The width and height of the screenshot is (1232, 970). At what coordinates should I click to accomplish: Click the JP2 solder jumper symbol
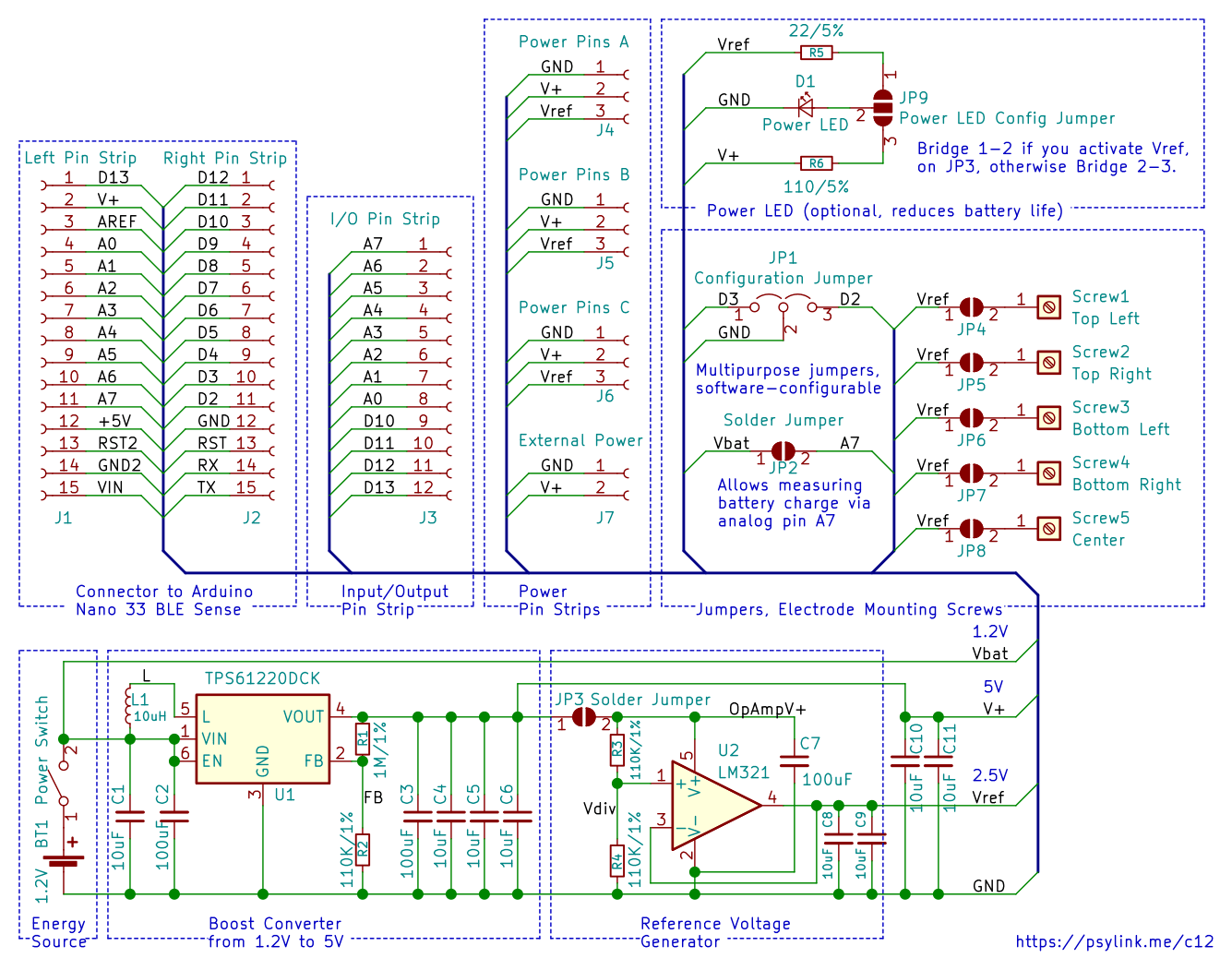click(x=783, y=450)
